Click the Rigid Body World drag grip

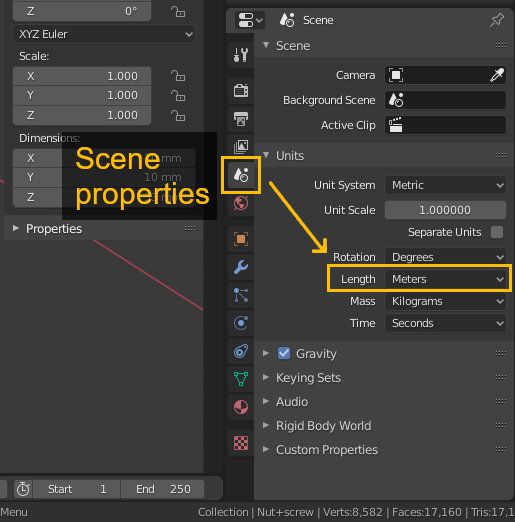(501, 425)
